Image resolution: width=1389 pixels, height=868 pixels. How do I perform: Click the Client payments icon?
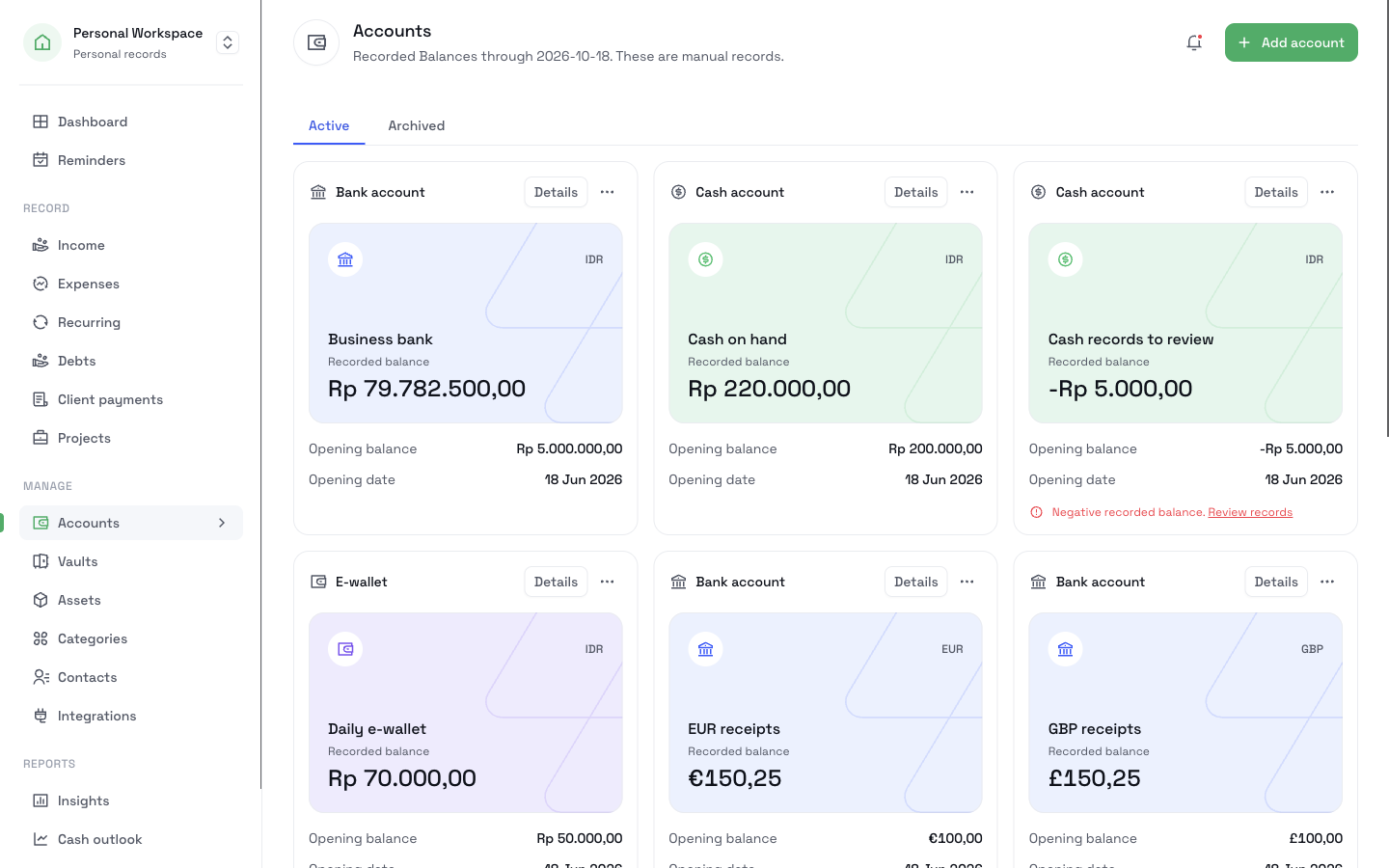click(41, 399)
